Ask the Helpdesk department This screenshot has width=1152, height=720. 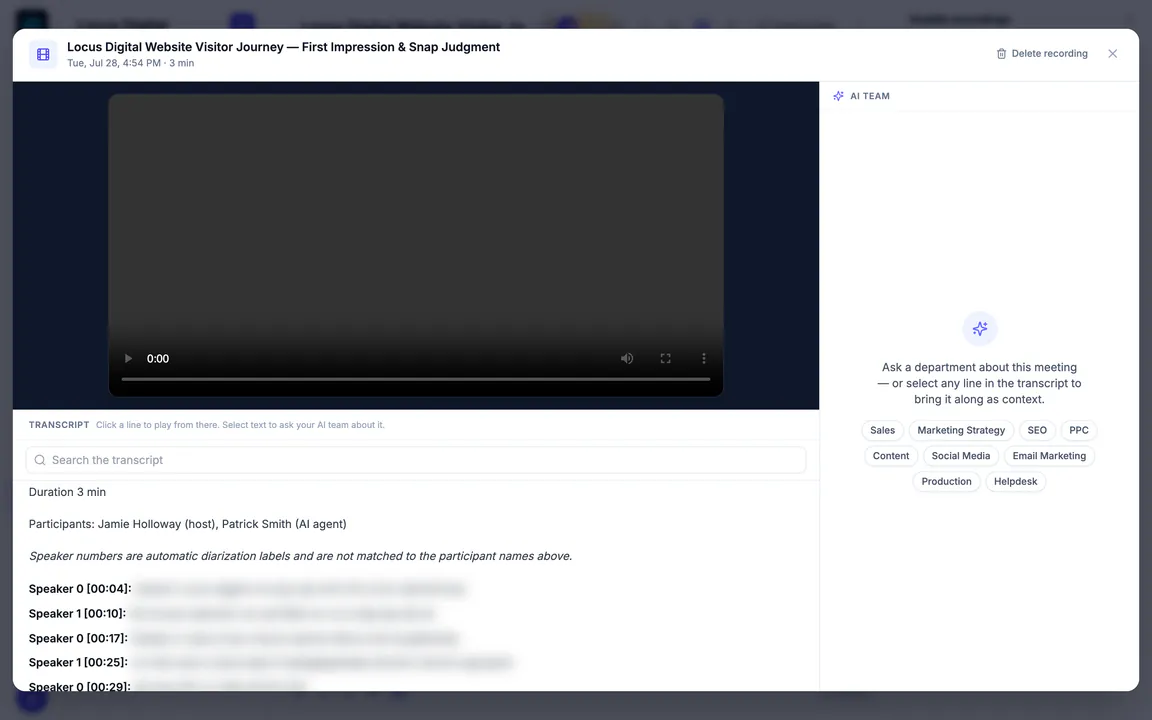[1015, 482]
